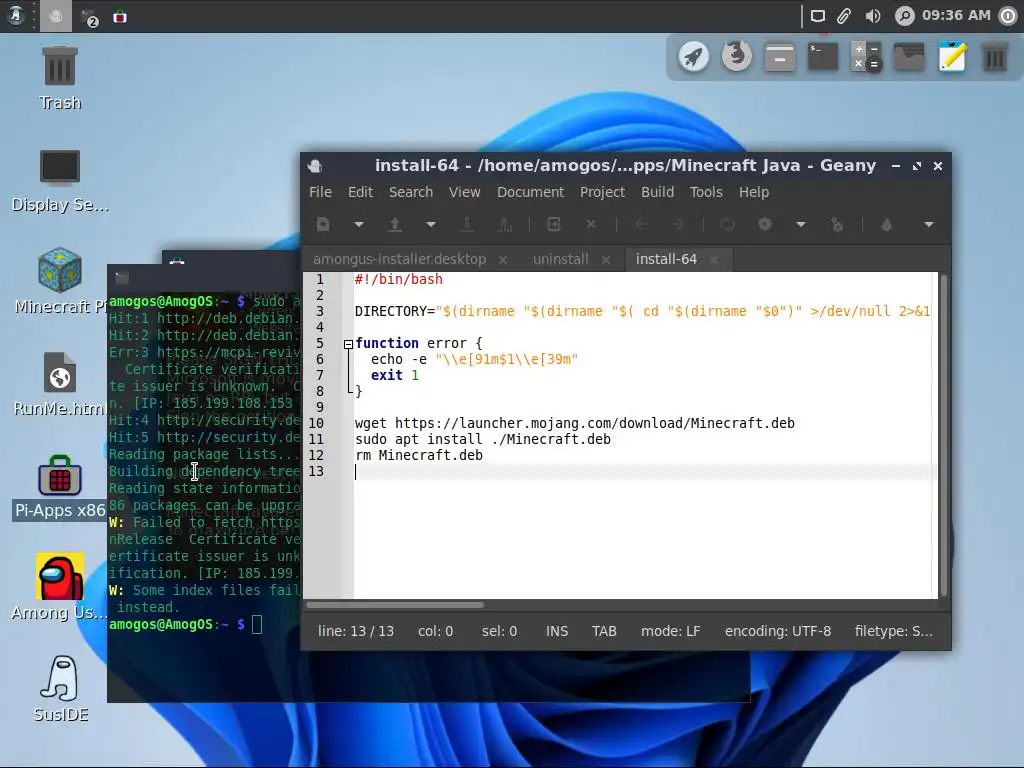1024x768 pixels.
Task: Close the uninstall tab
Action: click(605, 260)
